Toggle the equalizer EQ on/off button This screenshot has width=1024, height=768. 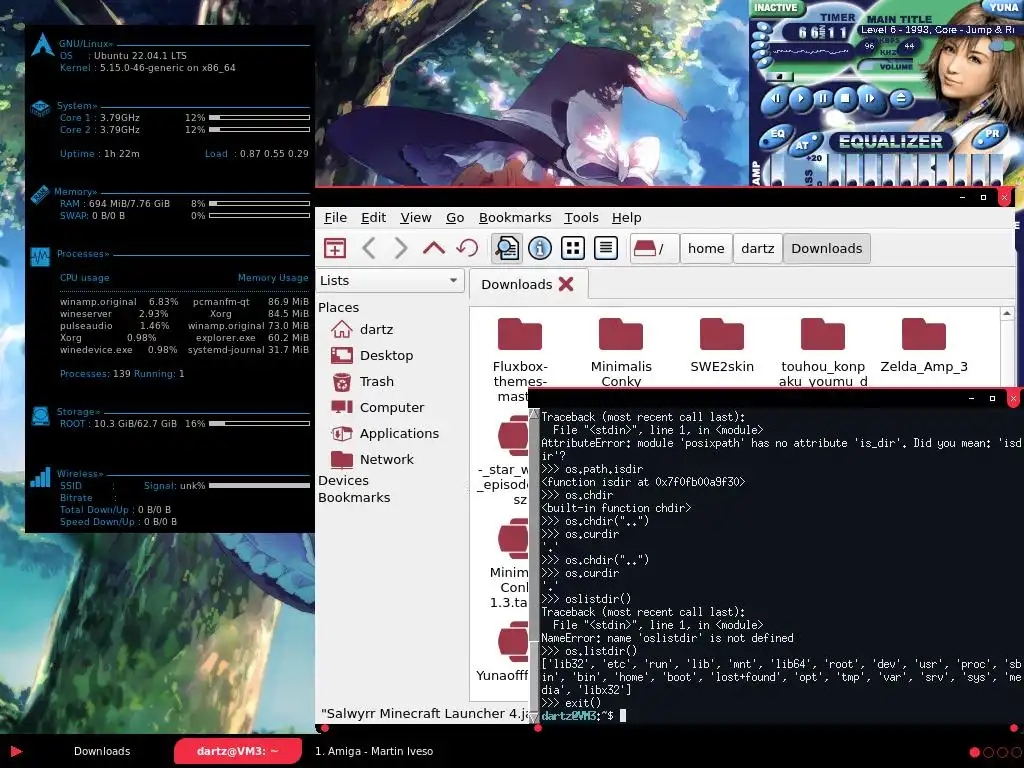click(x=776, y=135)
